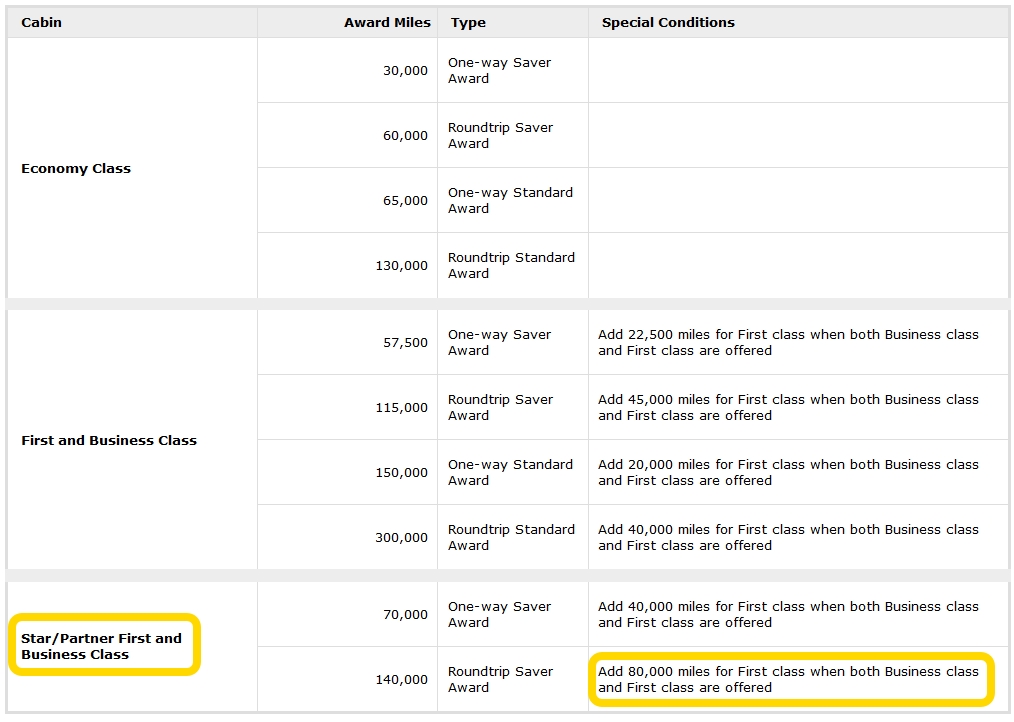Screen dimensions: 1014x722
Task: Click the 65,000 award miles value
Action: 405,201
